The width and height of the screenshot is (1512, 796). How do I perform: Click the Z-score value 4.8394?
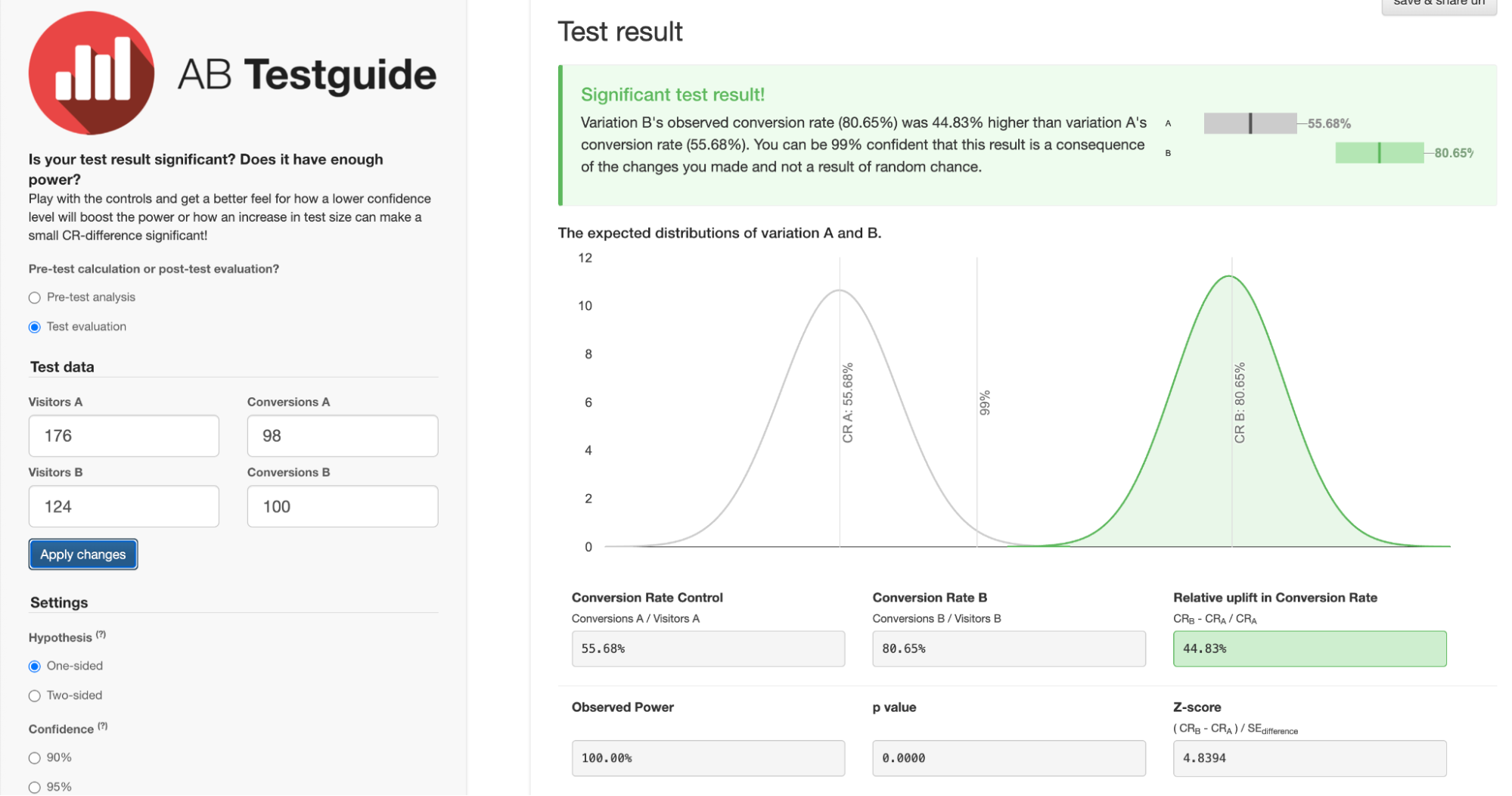click(1309, 757)
